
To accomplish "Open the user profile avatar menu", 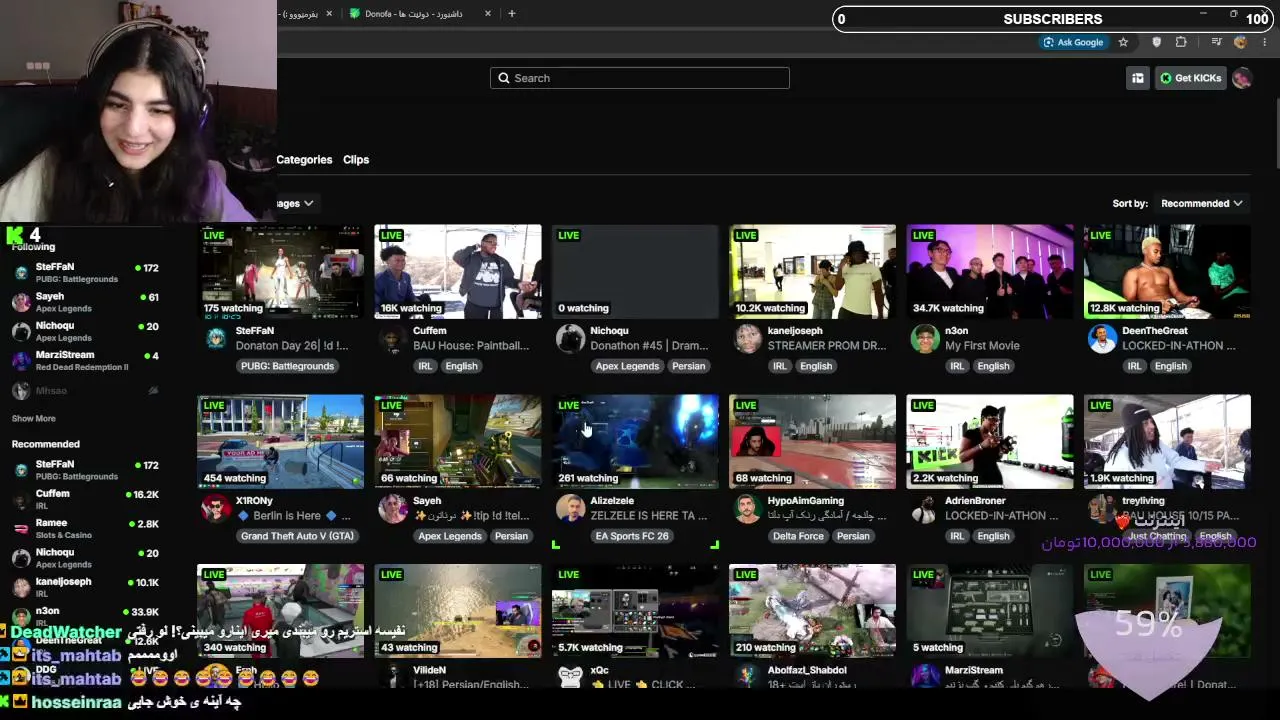I will point(1242,78).
